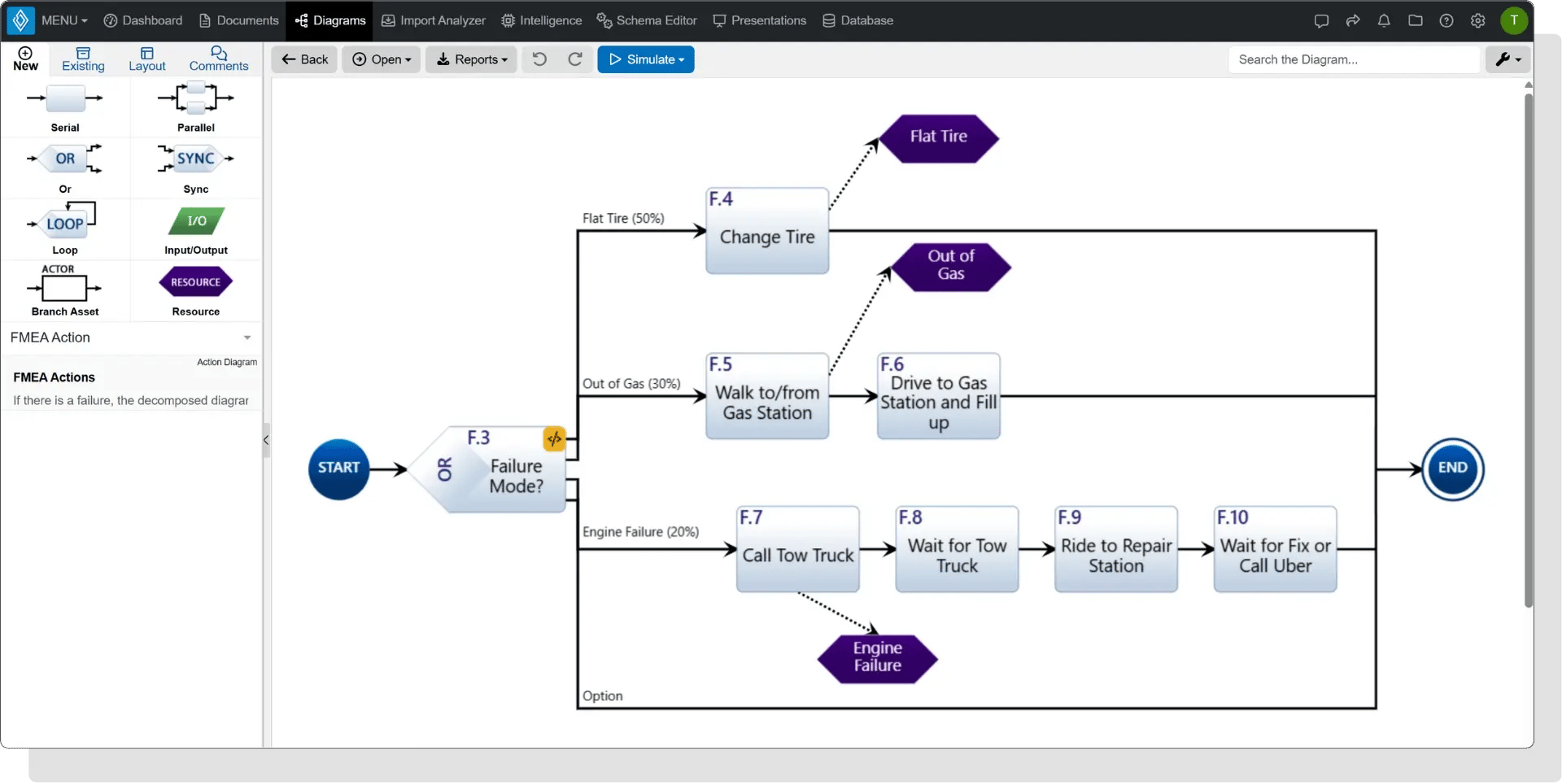Switch to the Layout sidebar tab
The width and height of the screenshot is (1562, 784).
point(147,59)
